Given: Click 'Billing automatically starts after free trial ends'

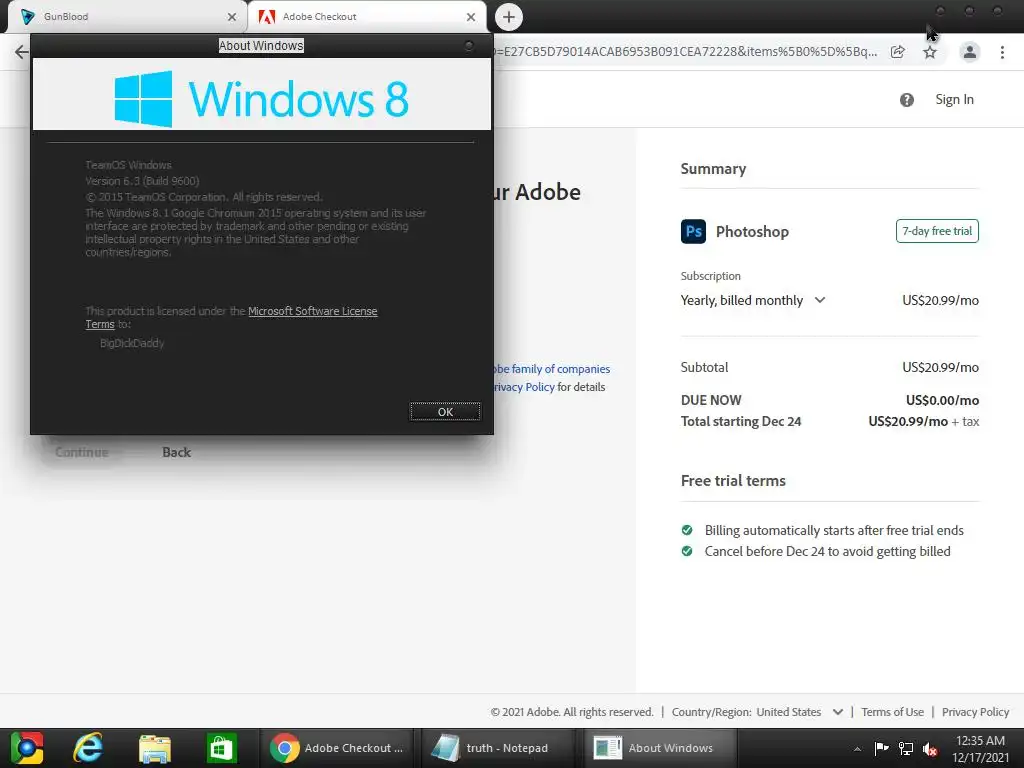Looking at the screenshot, I should (834, 530).
